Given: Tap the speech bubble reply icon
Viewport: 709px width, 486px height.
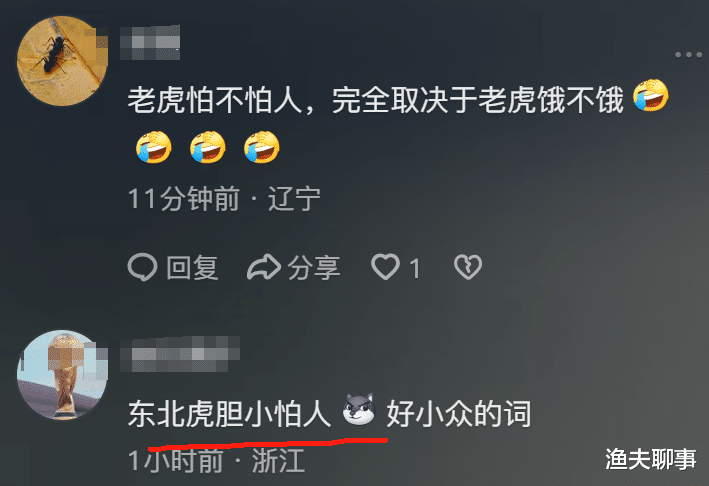Looking at the screenshot, I should 142,267.
